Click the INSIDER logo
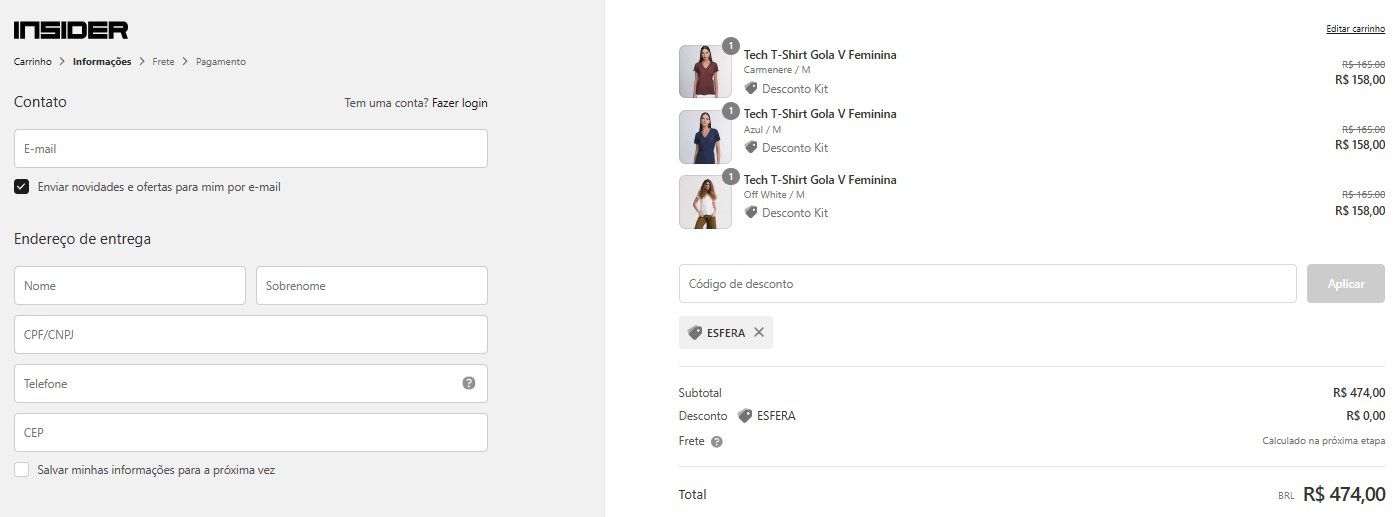 (71, 30)
